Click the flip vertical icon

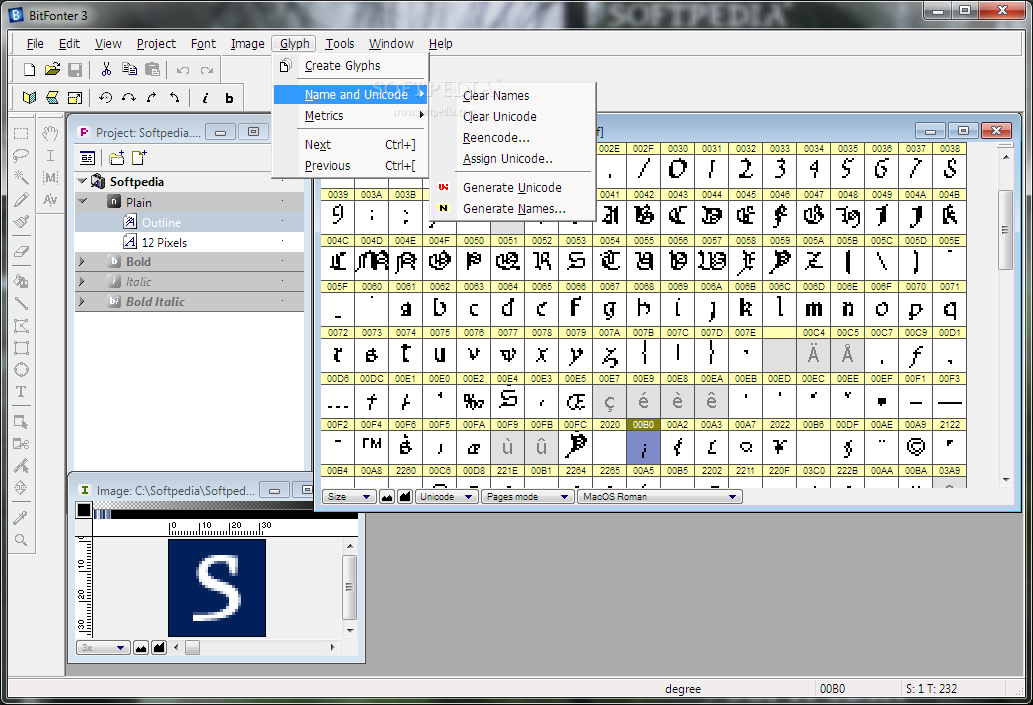(52, 98)
